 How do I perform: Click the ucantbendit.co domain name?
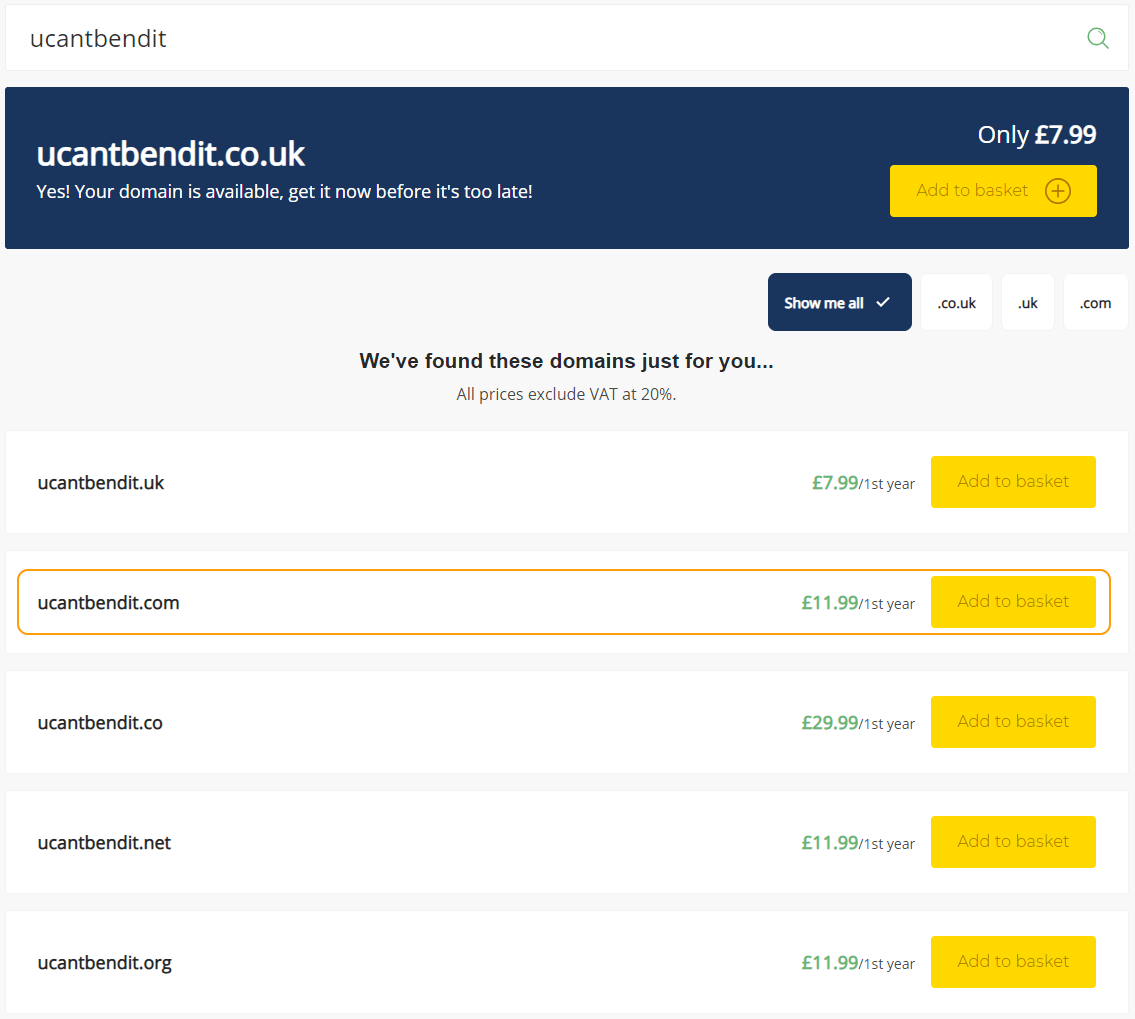click(x=100, y=723)
